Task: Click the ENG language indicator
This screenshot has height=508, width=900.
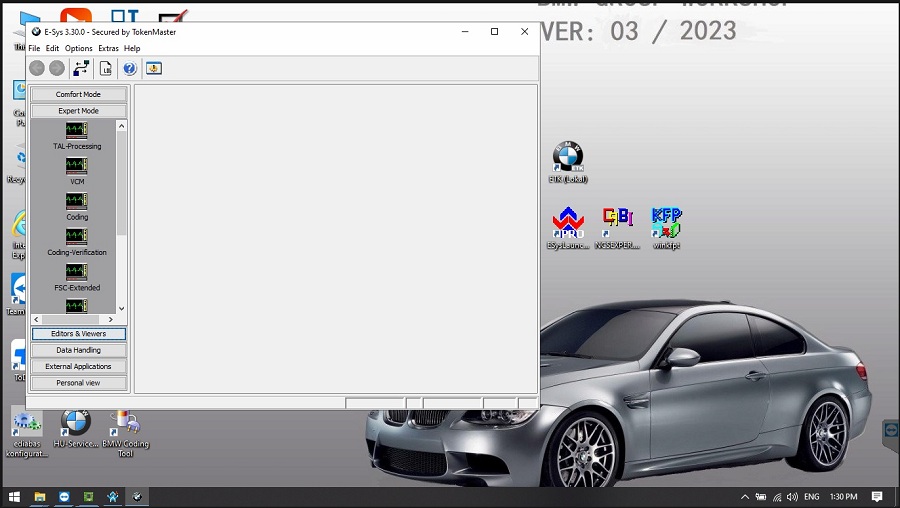Action: click(x=812, y=497)
